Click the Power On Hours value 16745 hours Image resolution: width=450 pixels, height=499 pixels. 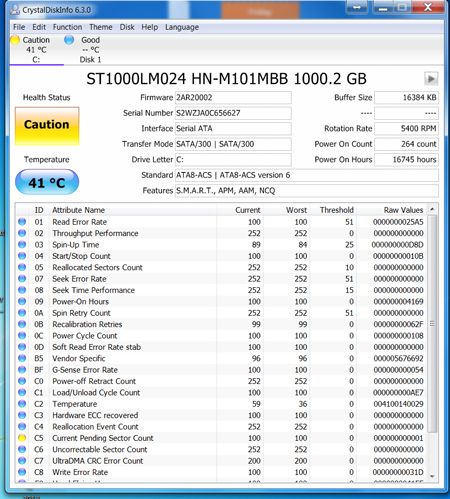(x=406, y=160)
